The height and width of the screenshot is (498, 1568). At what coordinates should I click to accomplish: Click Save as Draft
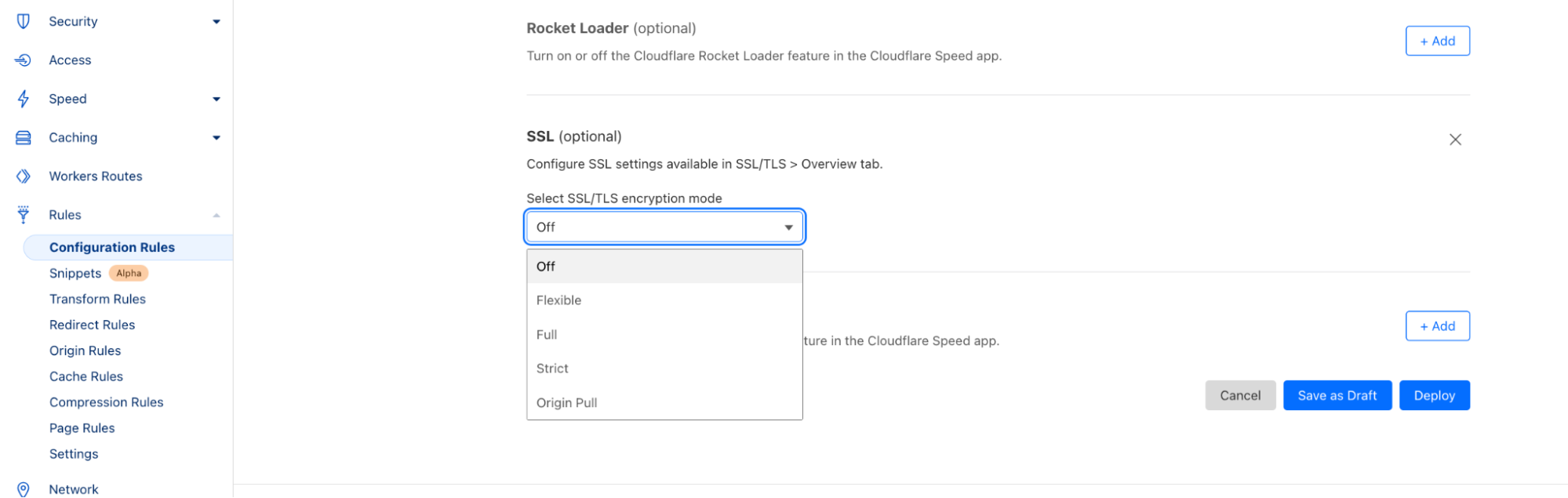click(1337, 396)
